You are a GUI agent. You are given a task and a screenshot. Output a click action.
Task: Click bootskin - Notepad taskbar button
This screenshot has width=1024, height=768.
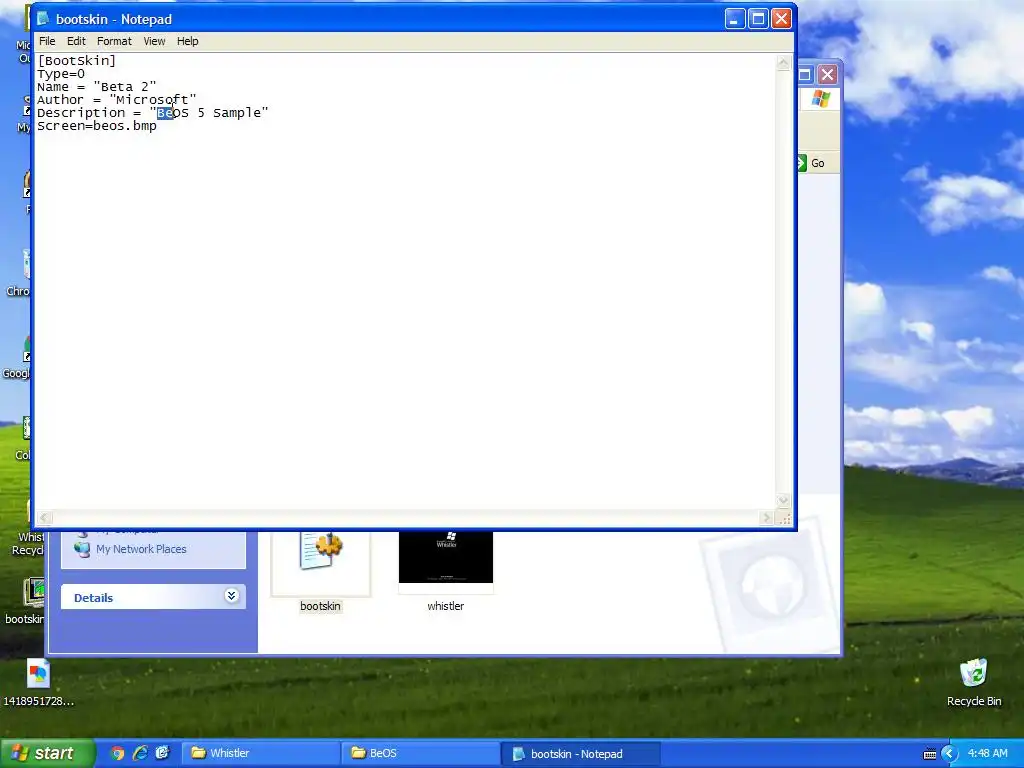(581, 754)
